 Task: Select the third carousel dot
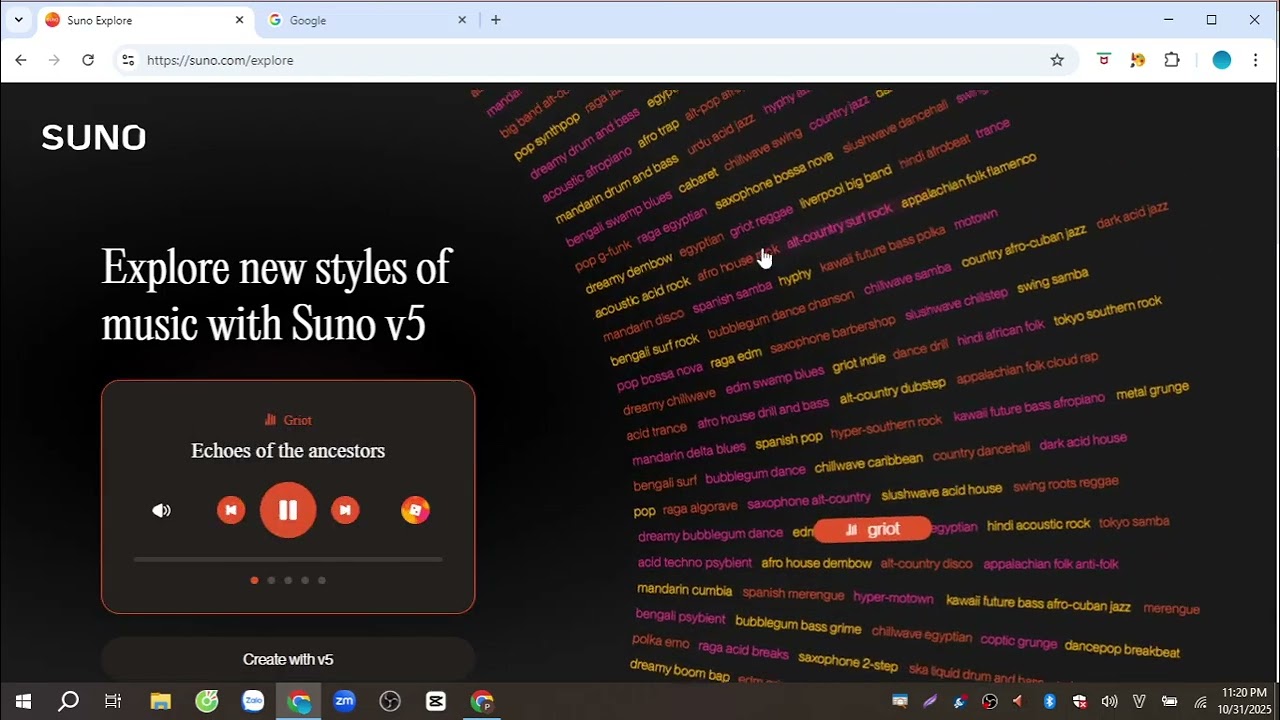pyautogui.click(x=288, y=580)
